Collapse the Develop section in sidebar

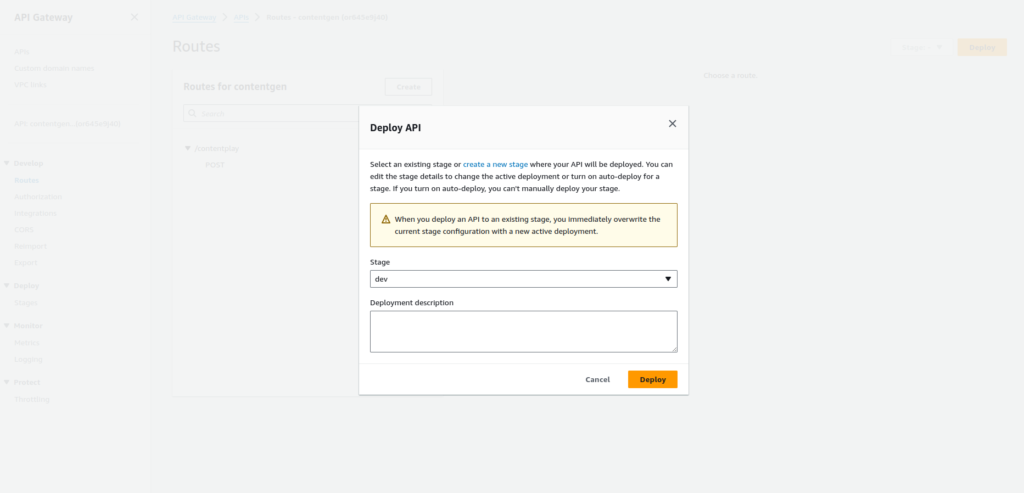(7, 163)
